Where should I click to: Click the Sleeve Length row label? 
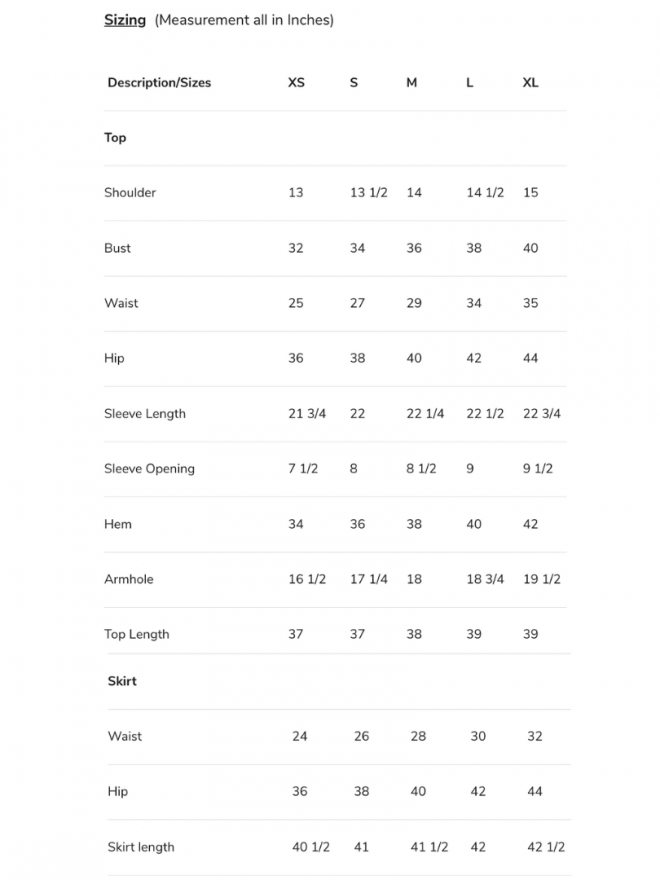(145, 414)
